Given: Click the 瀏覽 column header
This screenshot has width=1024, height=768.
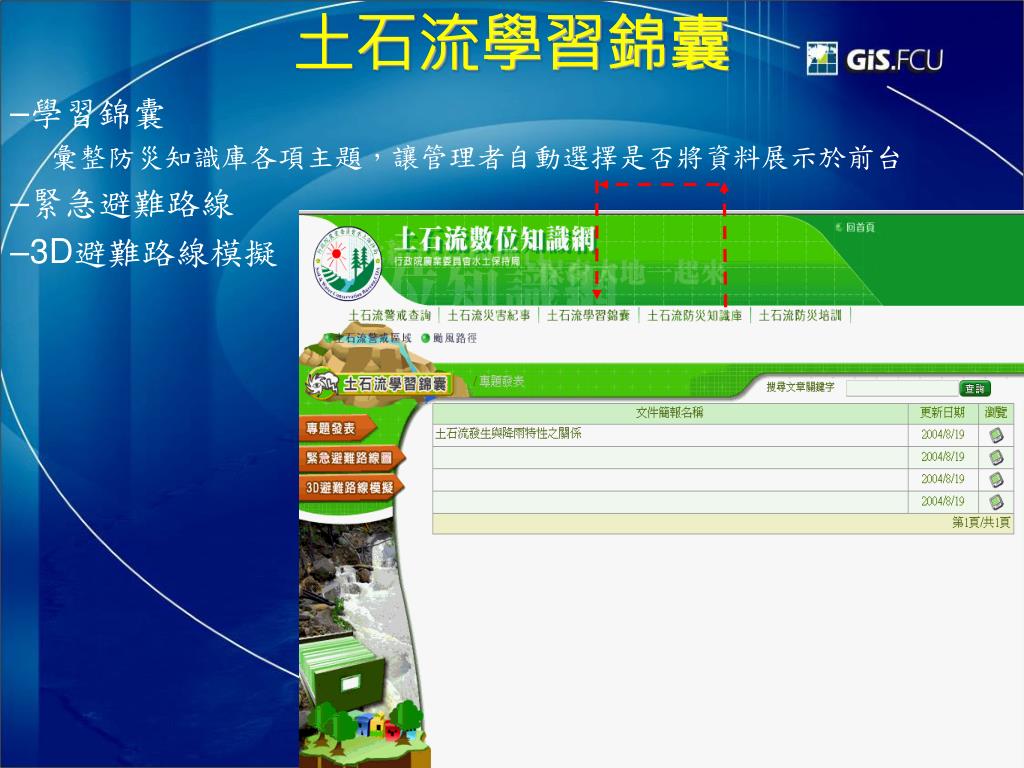Looking at the screenshot, I should point(996,413).
